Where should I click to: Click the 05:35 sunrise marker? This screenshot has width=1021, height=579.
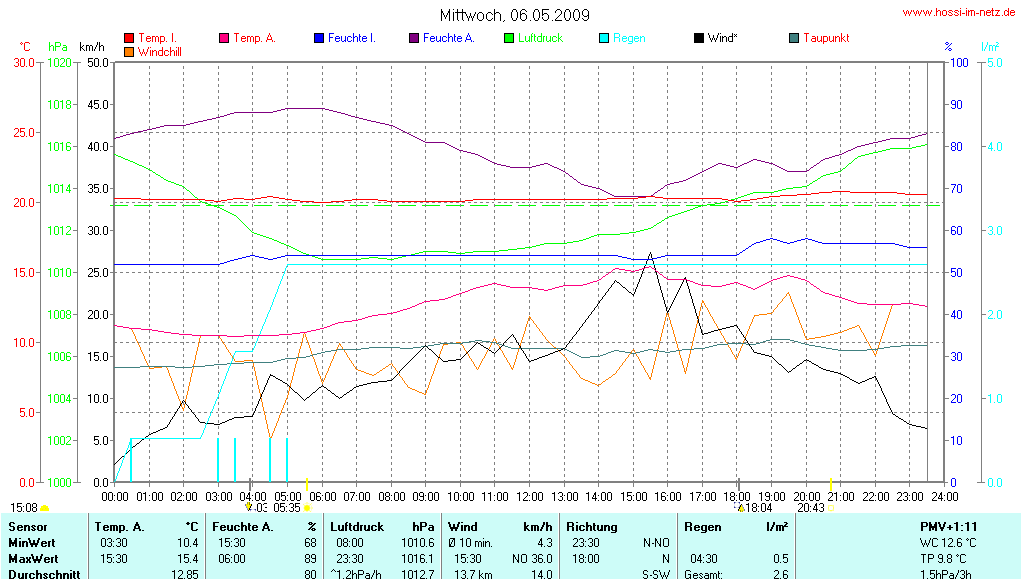(x=287, y=508)
